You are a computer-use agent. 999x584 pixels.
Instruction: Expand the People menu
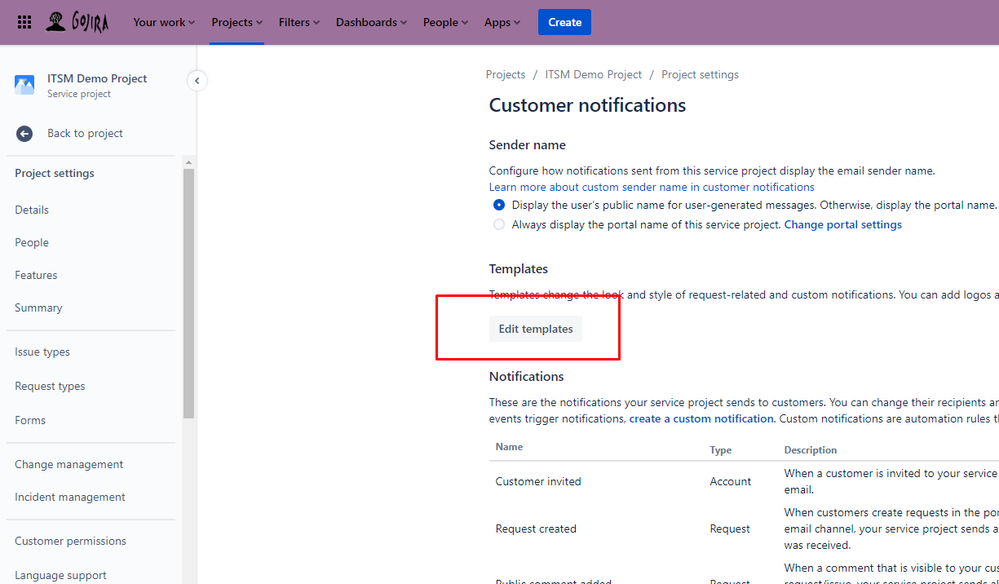[x=445, y=22]
